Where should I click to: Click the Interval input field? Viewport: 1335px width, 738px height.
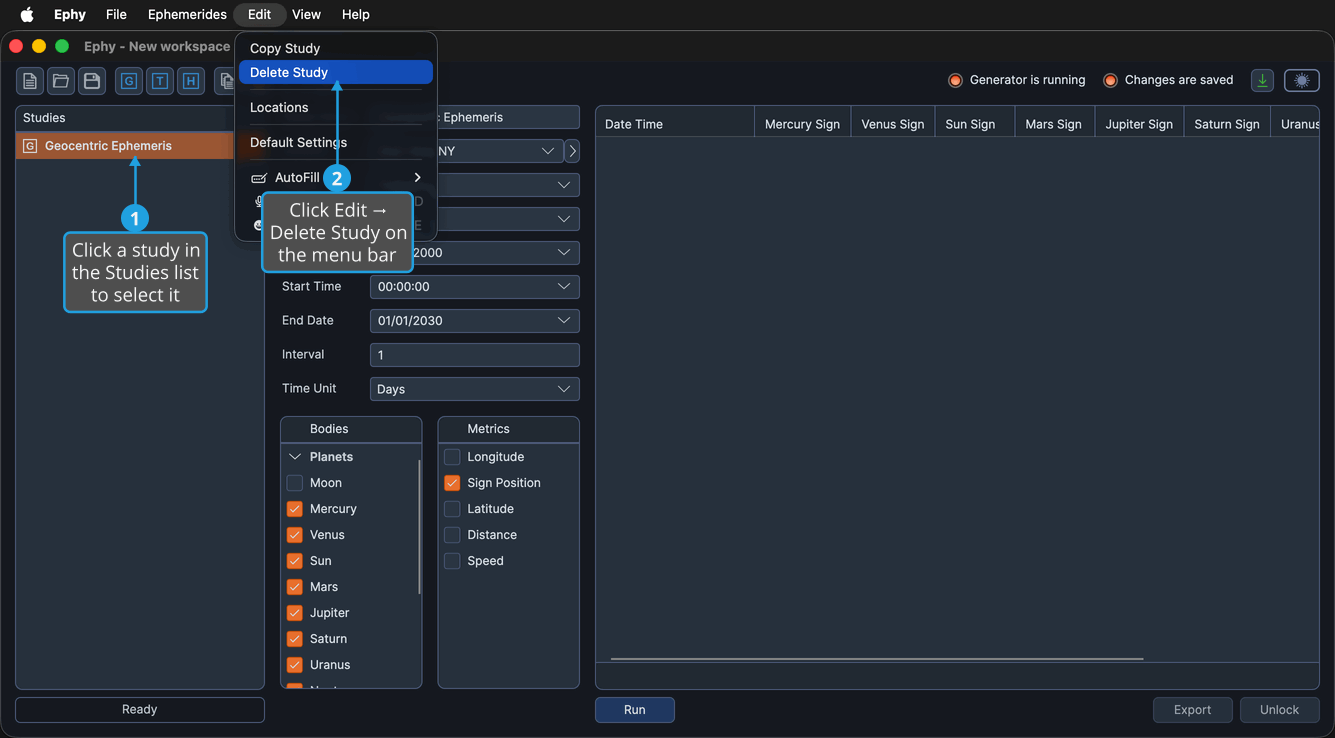(x=475, y=355)
